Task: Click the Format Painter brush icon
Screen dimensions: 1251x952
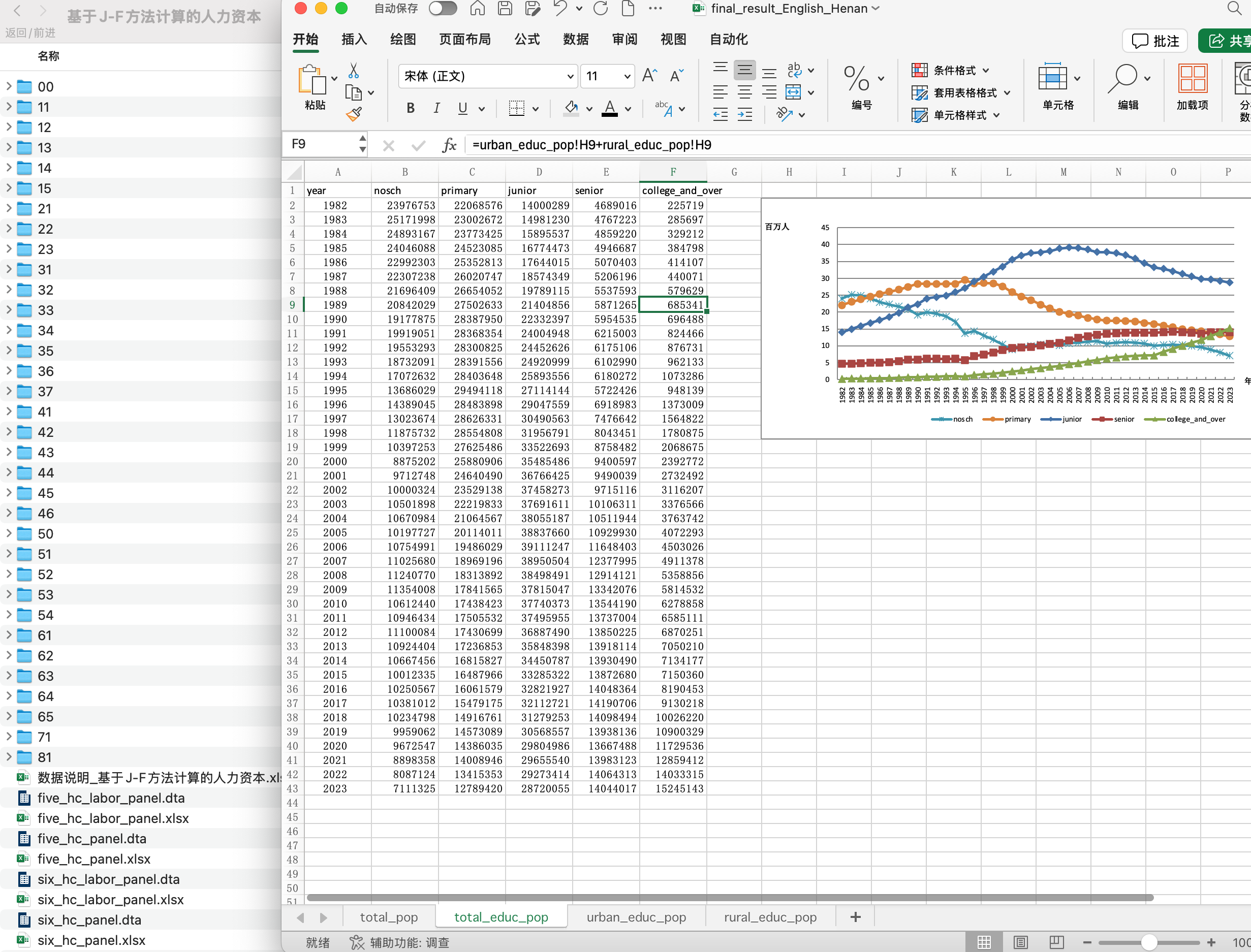Action: pos(354,114)
